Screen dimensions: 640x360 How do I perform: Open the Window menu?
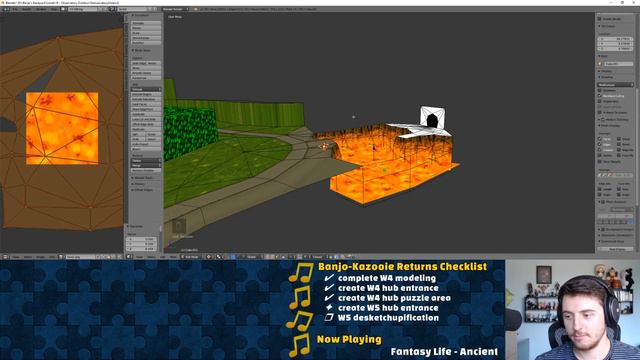point(41,9)
